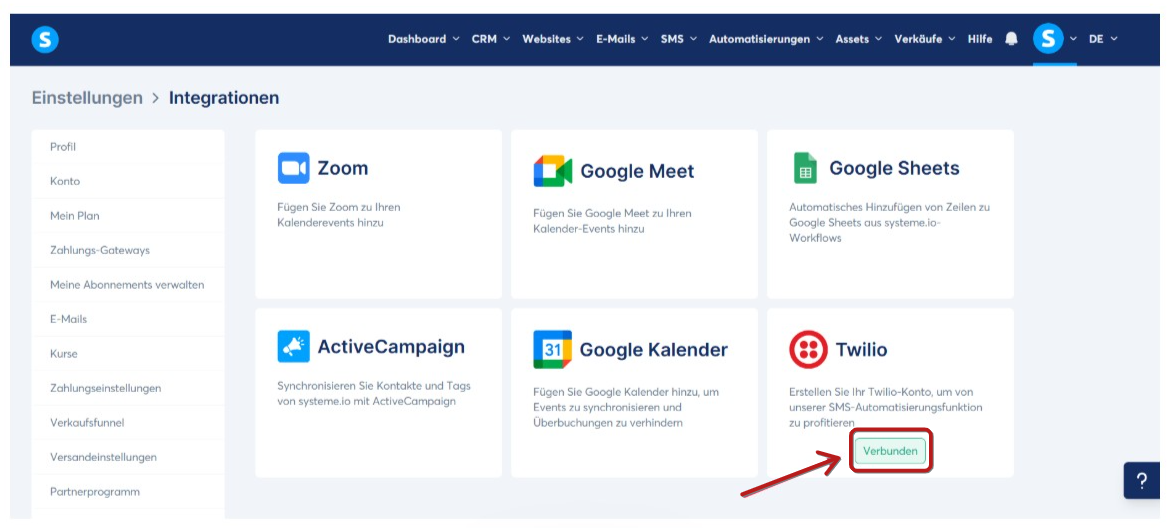
Task: Go to Einstellungen breadcrumb link
Action: pyautogui.click(x=87, y=98)
